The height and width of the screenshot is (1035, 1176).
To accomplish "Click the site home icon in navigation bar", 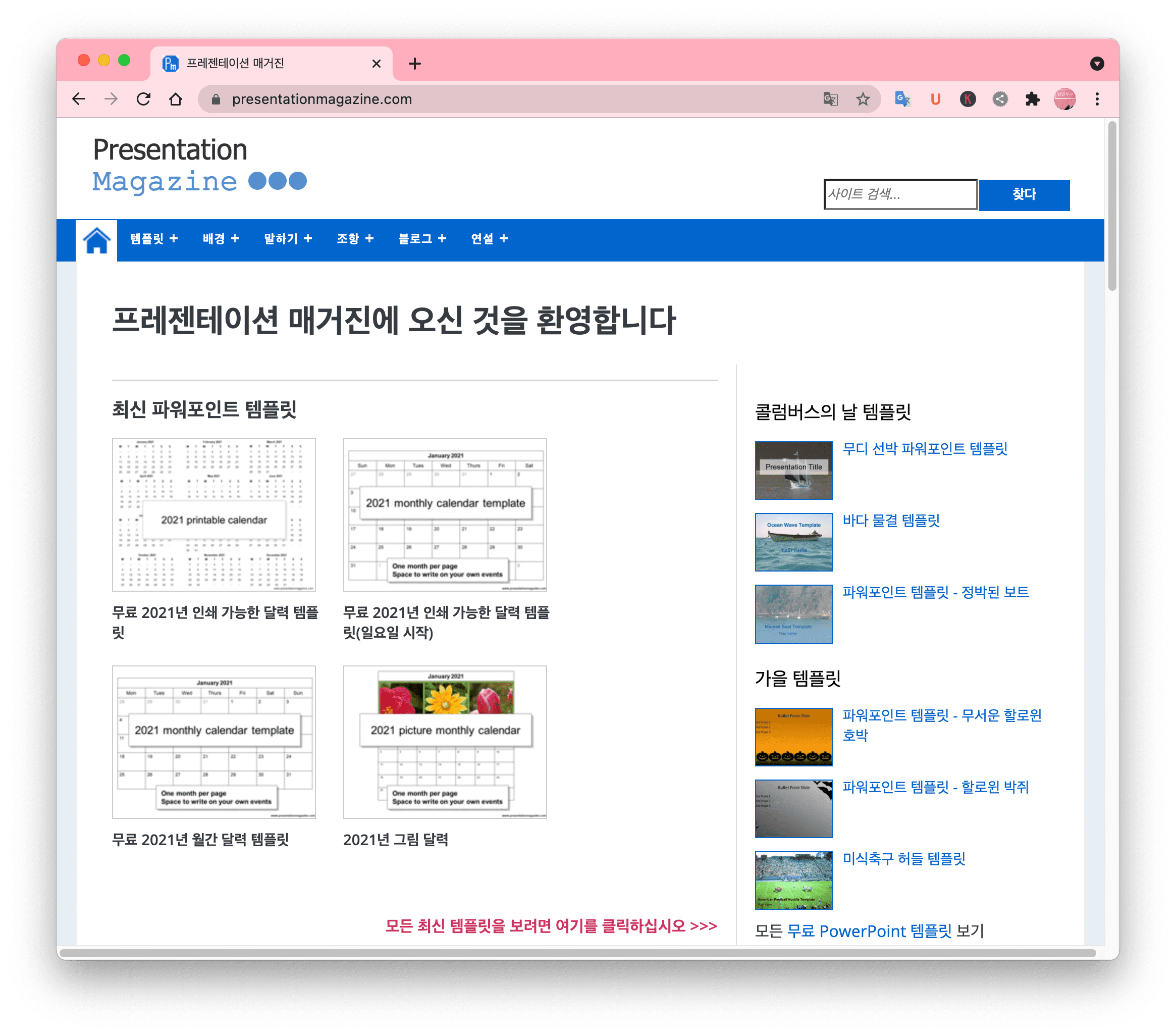I will (x=97, y=240).
